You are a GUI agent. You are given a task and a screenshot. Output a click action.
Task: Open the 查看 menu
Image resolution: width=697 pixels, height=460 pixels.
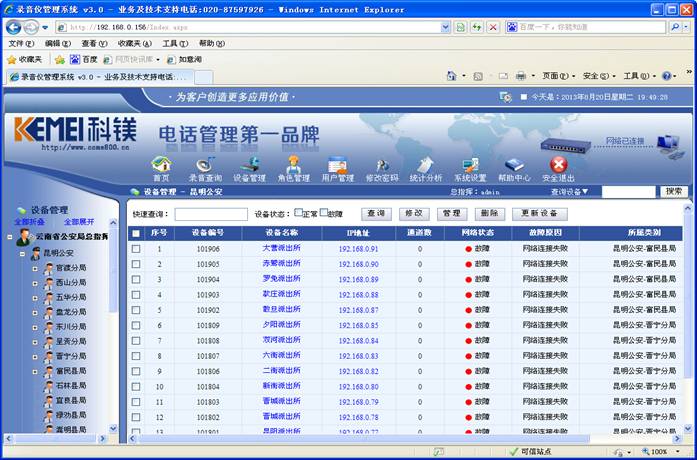94,44
